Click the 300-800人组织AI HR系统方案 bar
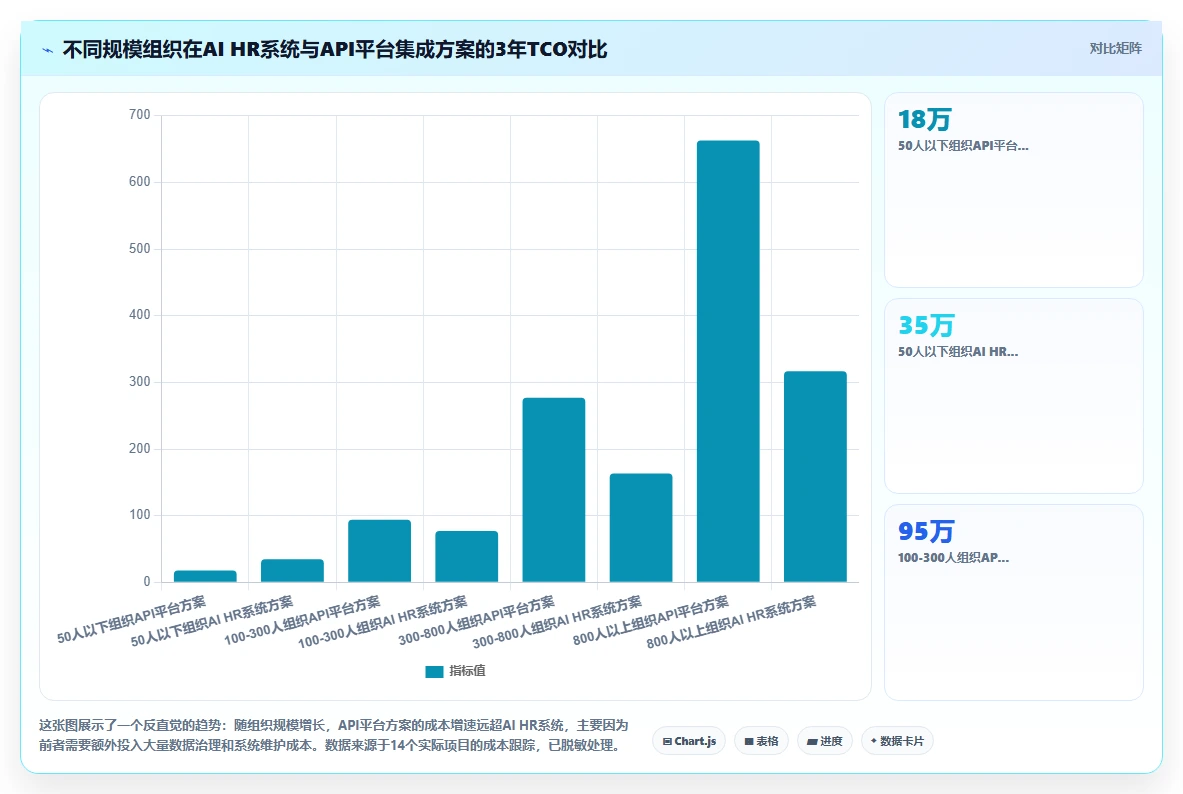 pos(641,528)
